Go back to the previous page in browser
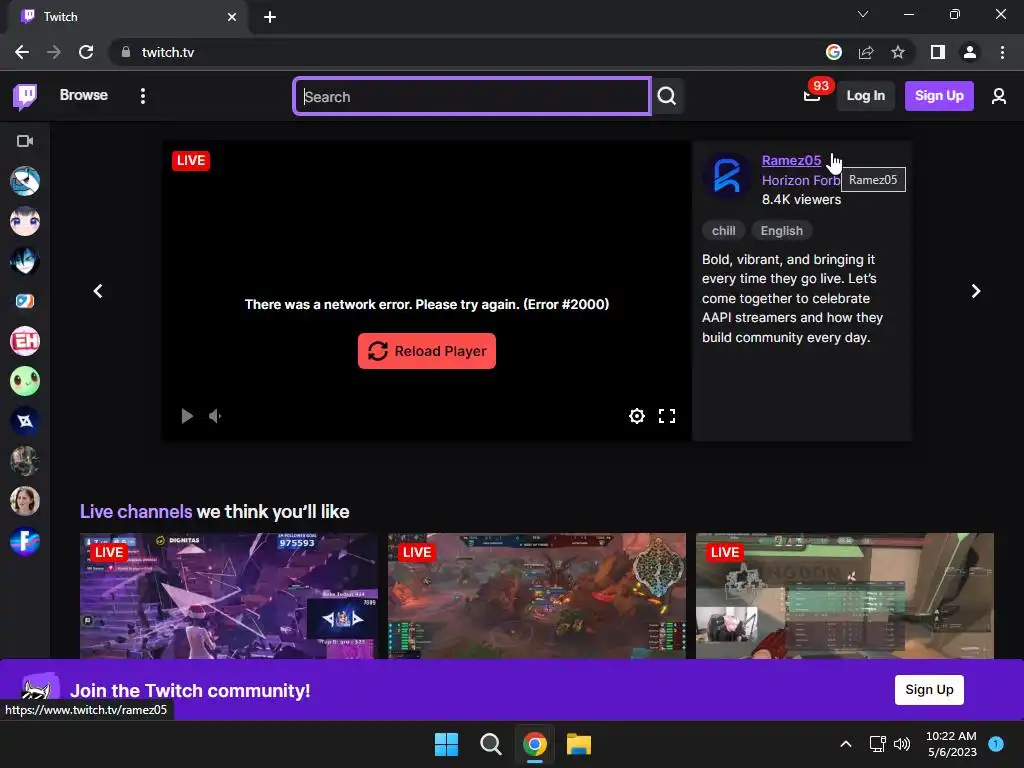The image size is (1024, 768). click(x=22, y=52)
